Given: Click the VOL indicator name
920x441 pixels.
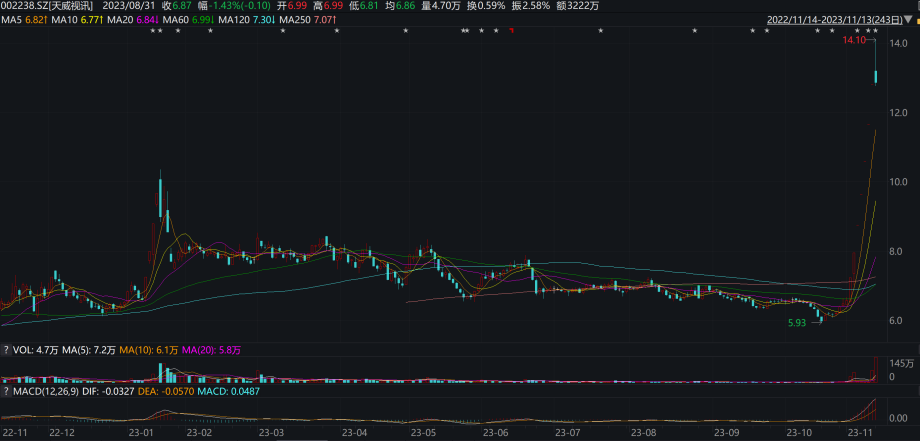Looking at the screenshot, I should 22,350.
